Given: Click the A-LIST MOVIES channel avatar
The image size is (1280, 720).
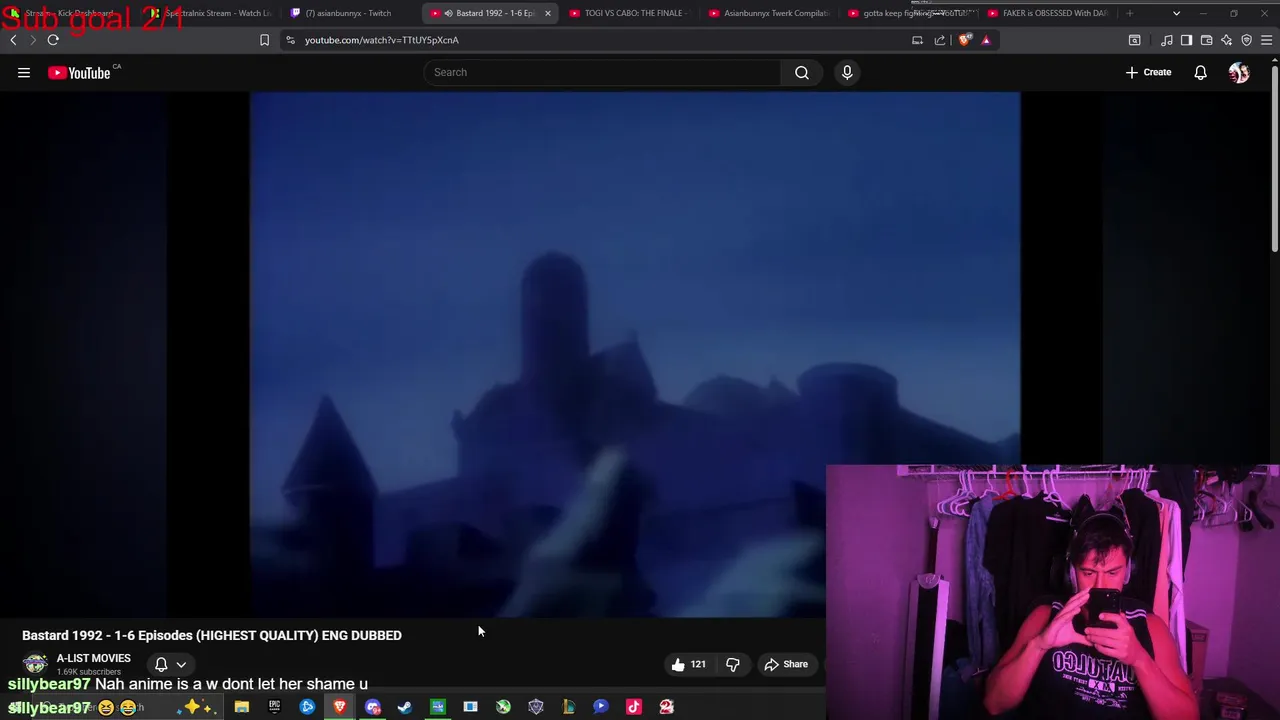Looking at the screenshot, I should coord(35,663).
